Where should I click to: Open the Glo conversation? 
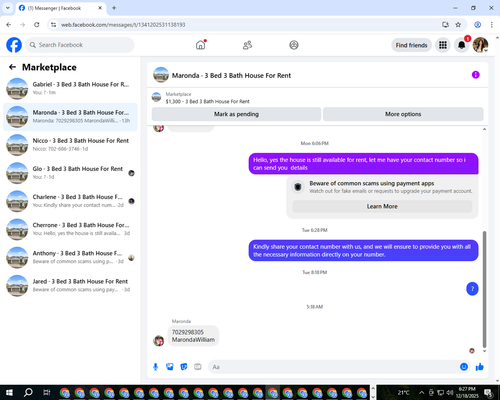70,173
